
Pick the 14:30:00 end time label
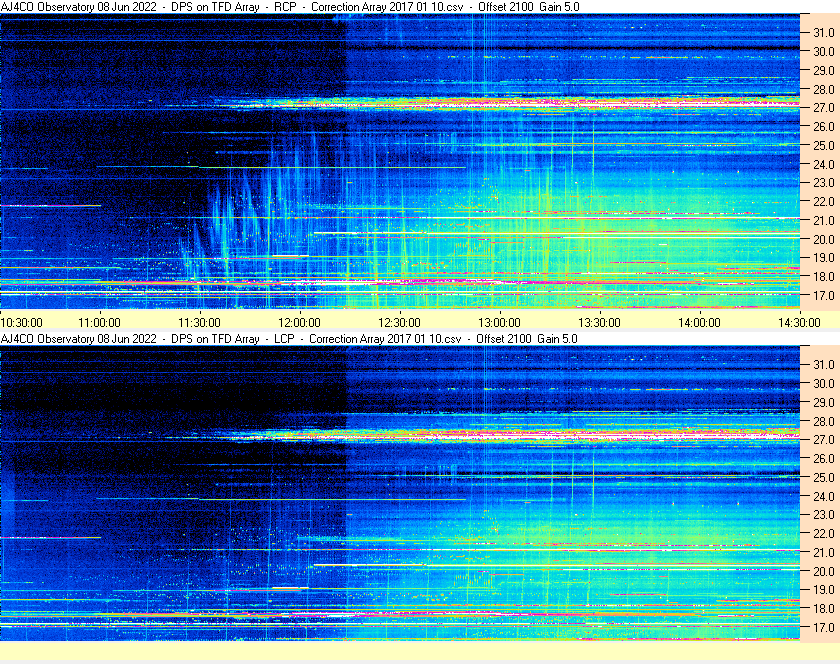tap(800, 322)
